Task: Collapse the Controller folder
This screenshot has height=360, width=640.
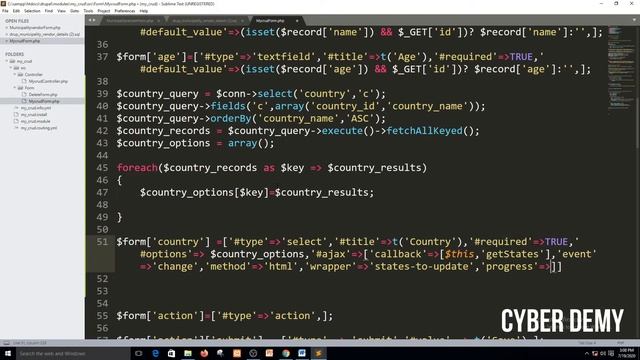Action: tap(15, 75)
